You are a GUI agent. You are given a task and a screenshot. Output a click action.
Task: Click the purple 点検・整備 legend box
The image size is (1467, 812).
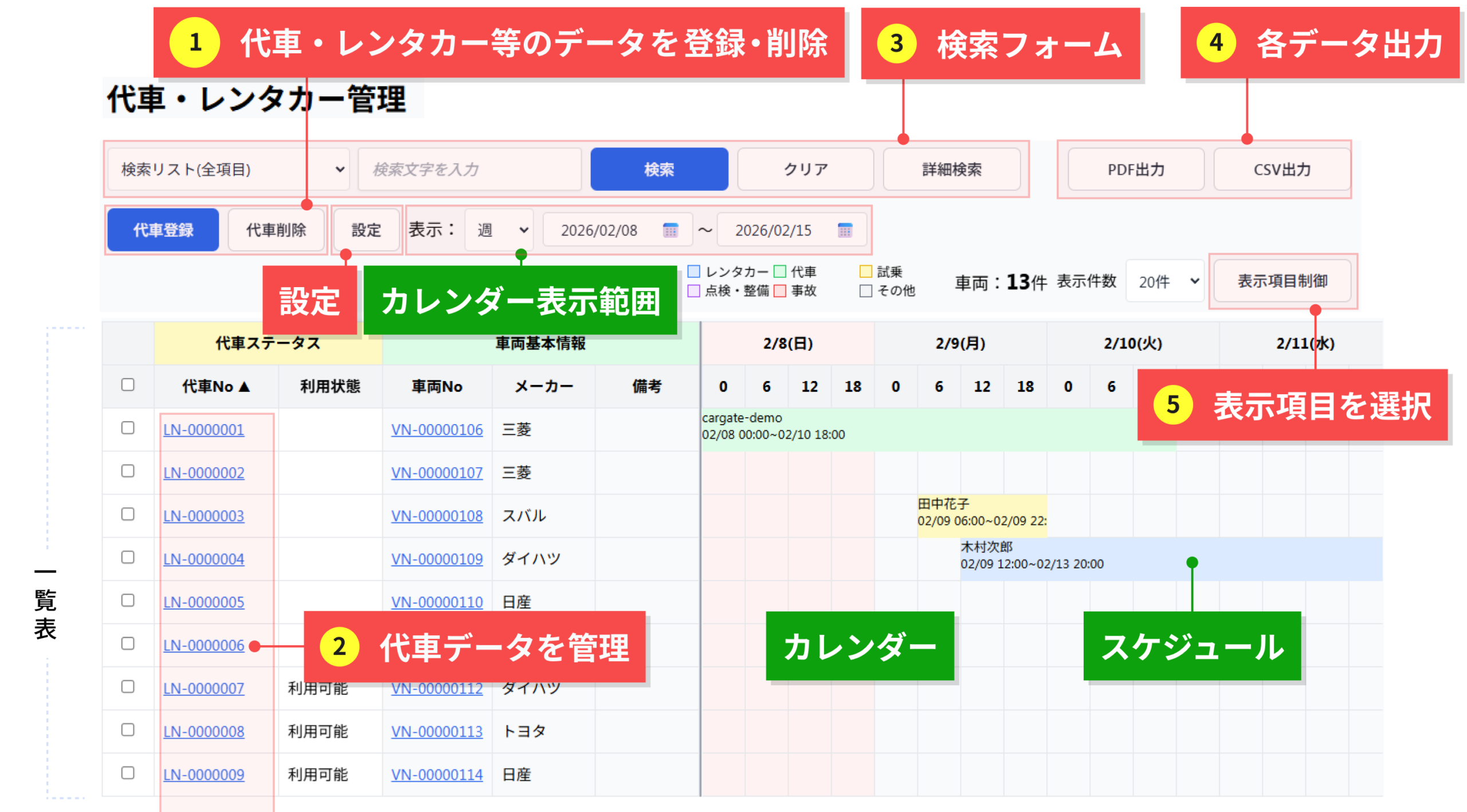(x=693, y=291)
